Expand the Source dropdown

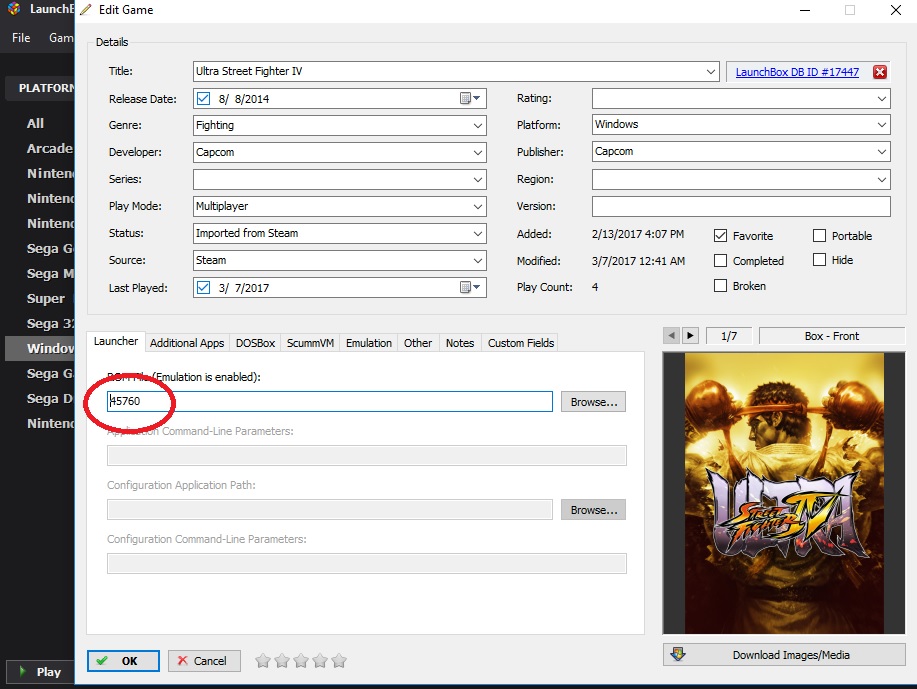coord(478,260)
